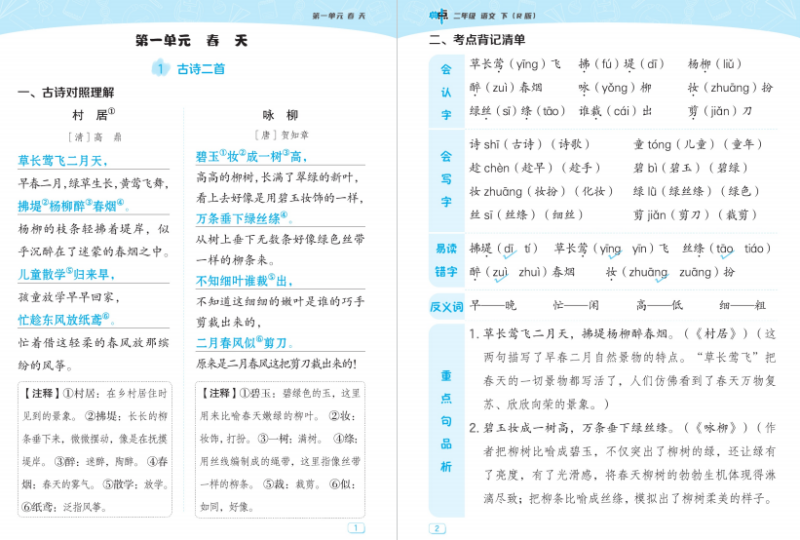Click the blue verse 草长莺飞二月天
Image resolution: width=800 pixels, height=540 pixels.
61,160
